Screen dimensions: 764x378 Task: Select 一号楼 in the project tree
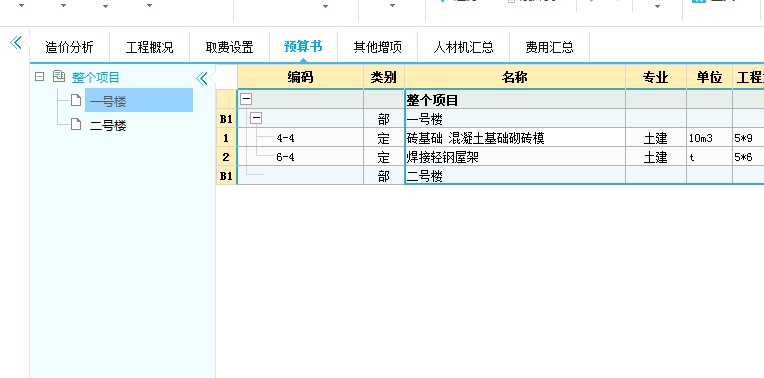click(x=139, y=100)
